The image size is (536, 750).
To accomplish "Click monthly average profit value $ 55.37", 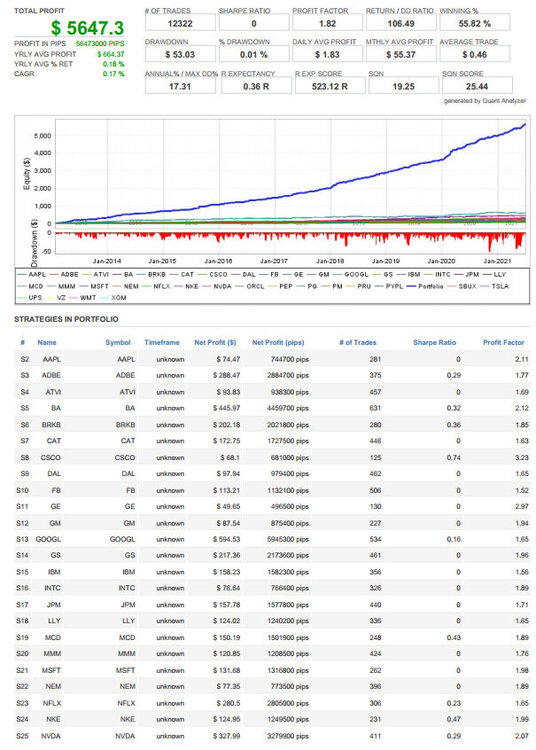I will pyautogui.click(x=401, y=55).
